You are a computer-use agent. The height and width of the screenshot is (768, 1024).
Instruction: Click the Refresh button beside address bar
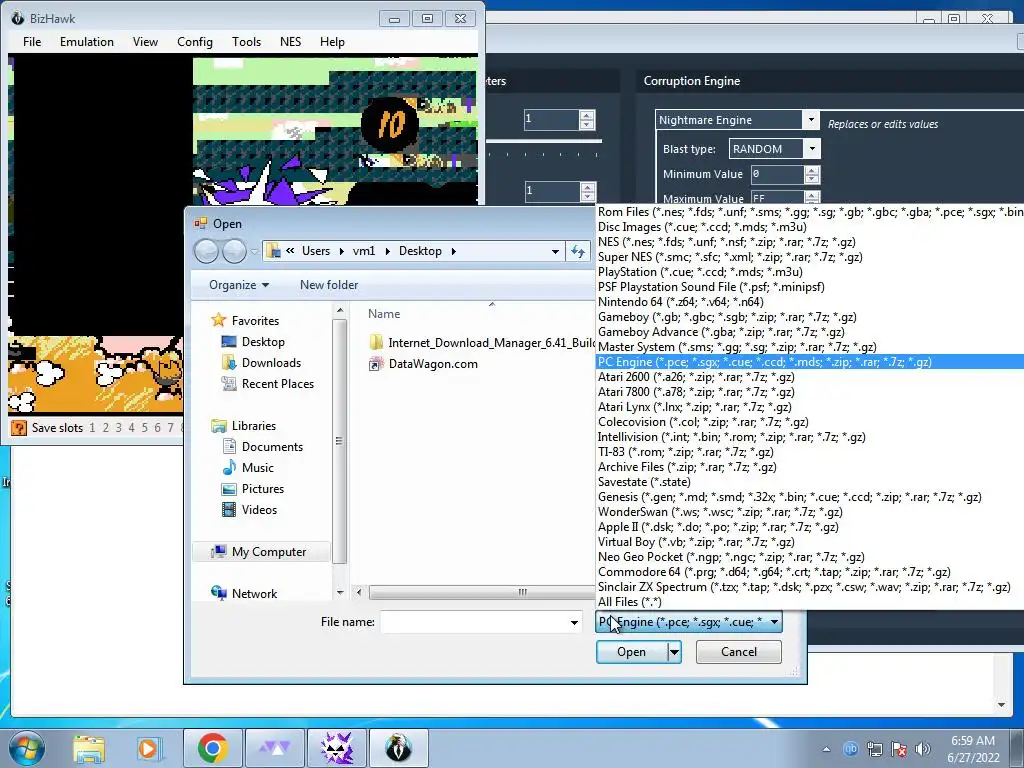tap(578, 251)
